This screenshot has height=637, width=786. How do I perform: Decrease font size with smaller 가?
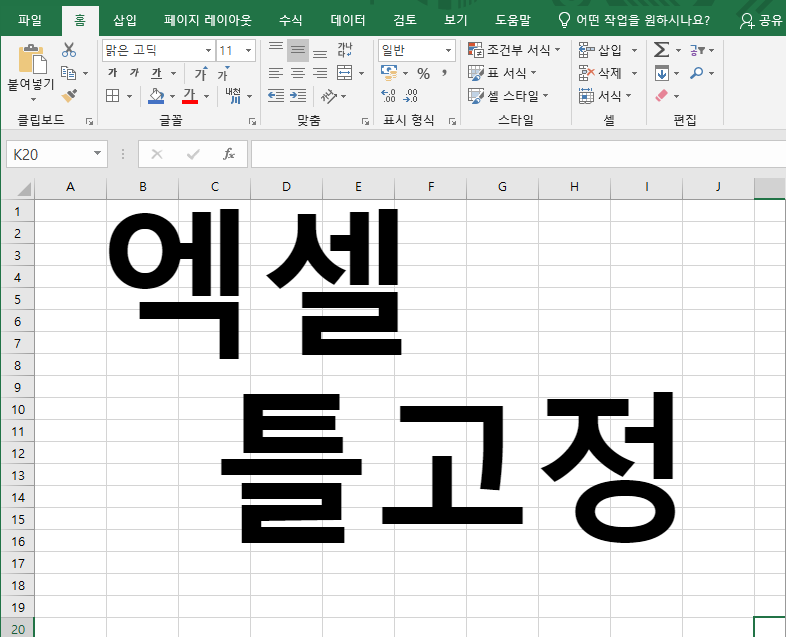coord(224,73)
